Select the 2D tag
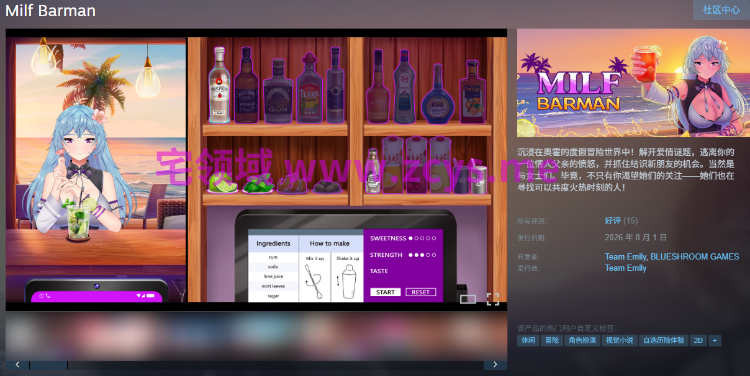Image resolution: width=750 pixels, height=376 pixels. tap(698, 341)
